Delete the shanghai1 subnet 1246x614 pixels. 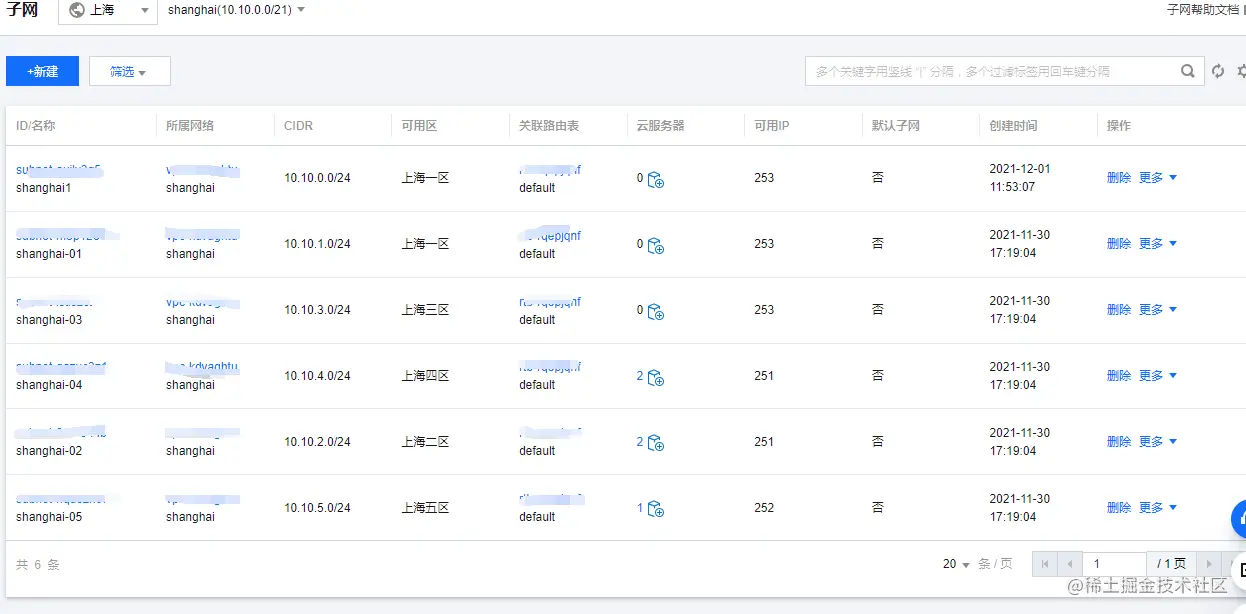click(1119, 178)
